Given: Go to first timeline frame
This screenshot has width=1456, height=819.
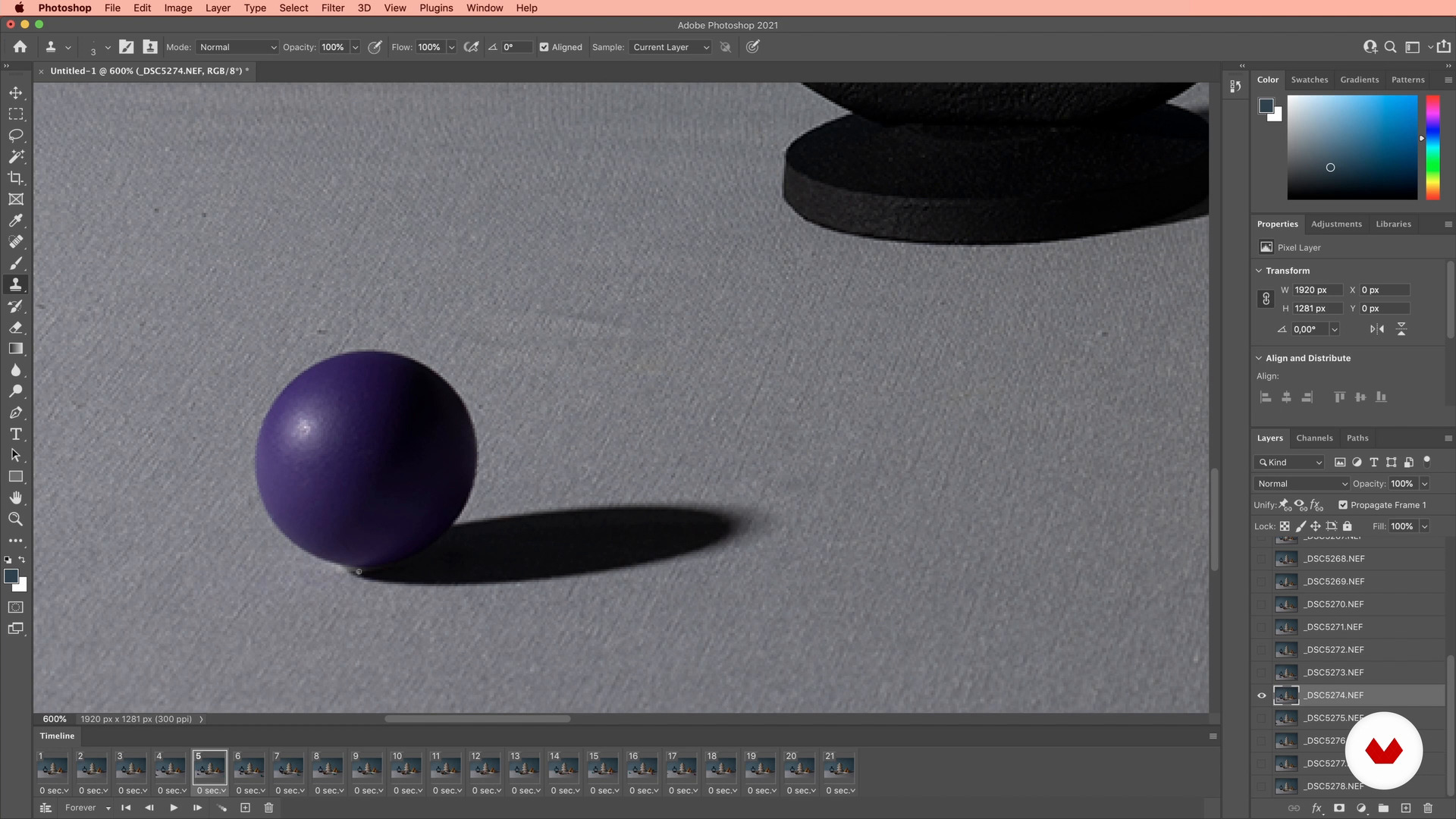Looking at the screenshot, I should (126, 808).
